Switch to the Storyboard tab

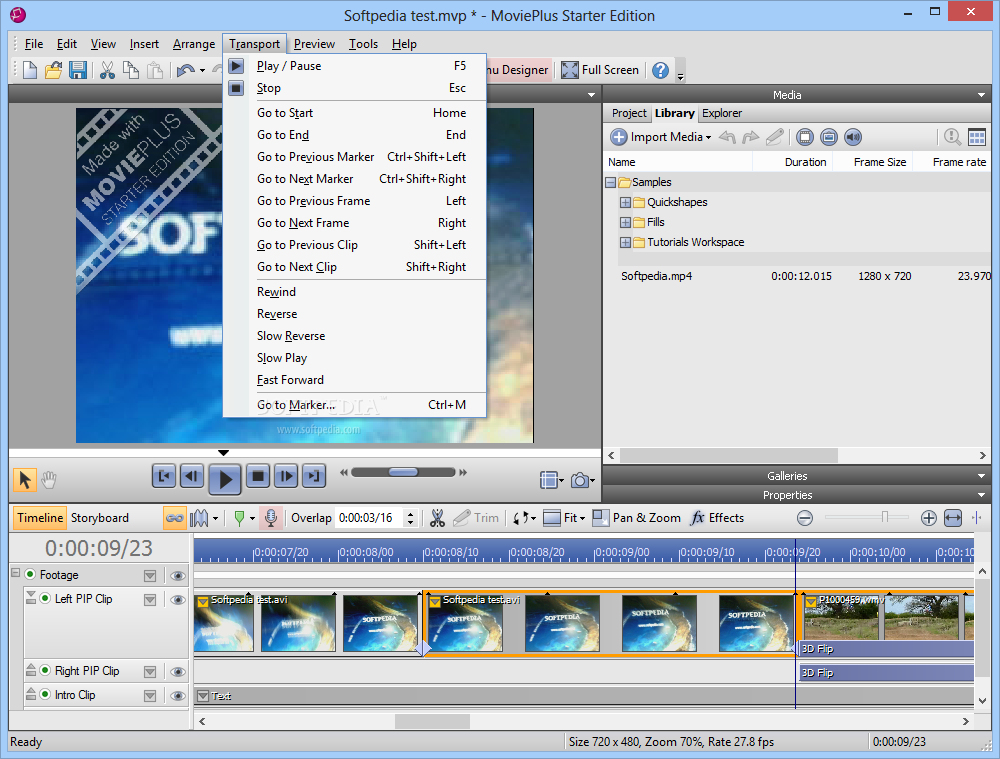click(x=99, y=518)
